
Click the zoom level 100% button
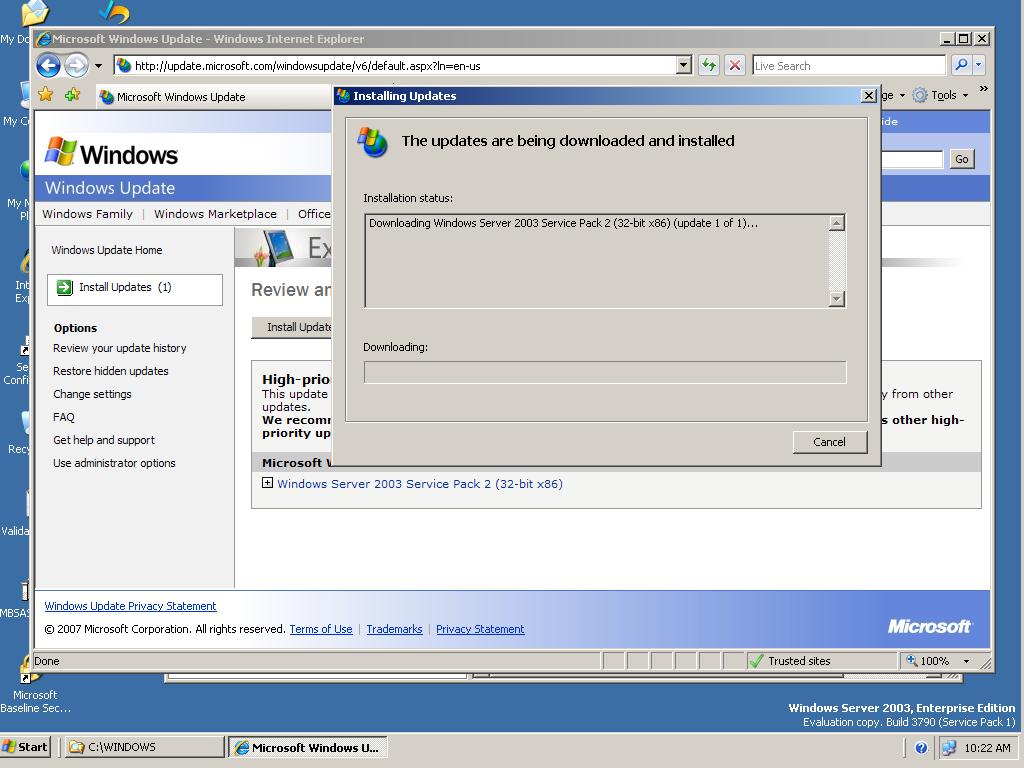coord(928,661)
